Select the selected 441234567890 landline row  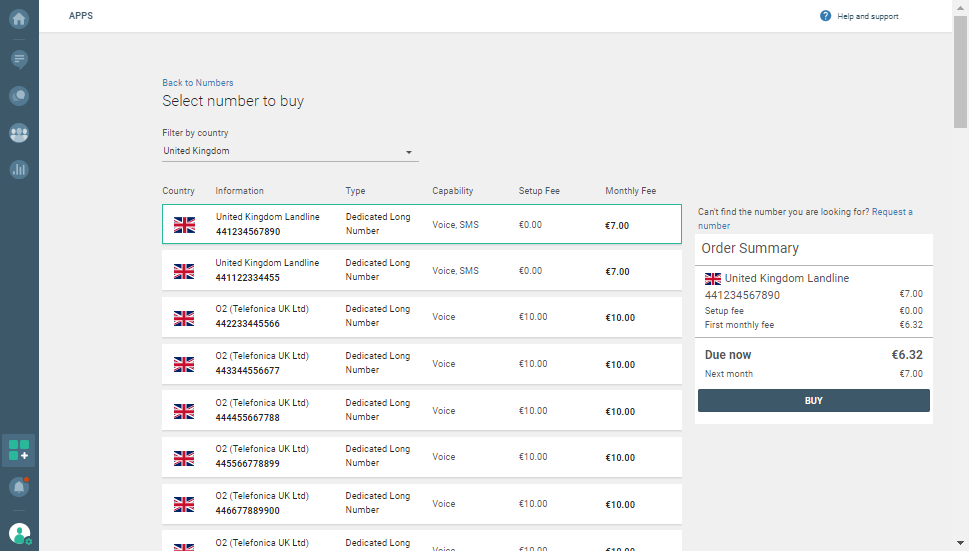(421, 224)
